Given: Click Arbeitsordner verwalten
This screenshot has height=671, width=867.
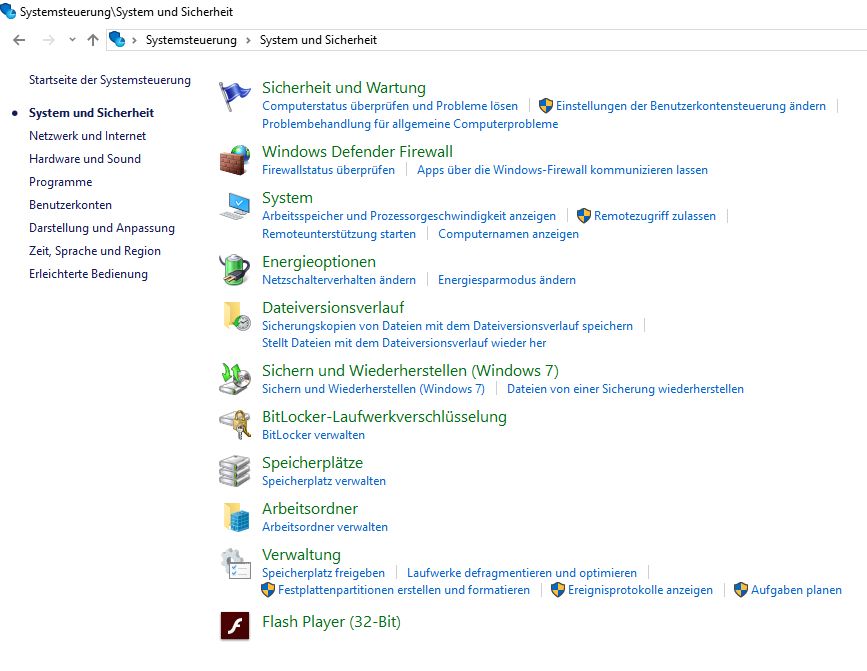Looking at the screenshot, I should click(325, 527).
